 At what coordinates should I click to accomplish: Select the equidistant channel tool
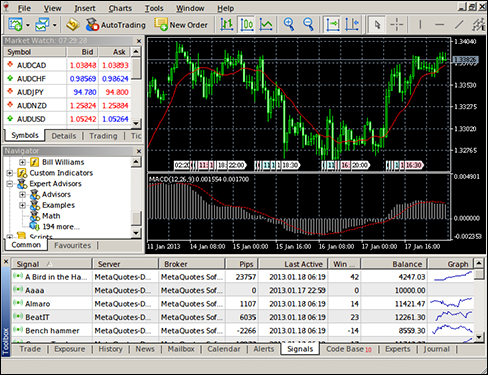[479, 25]
